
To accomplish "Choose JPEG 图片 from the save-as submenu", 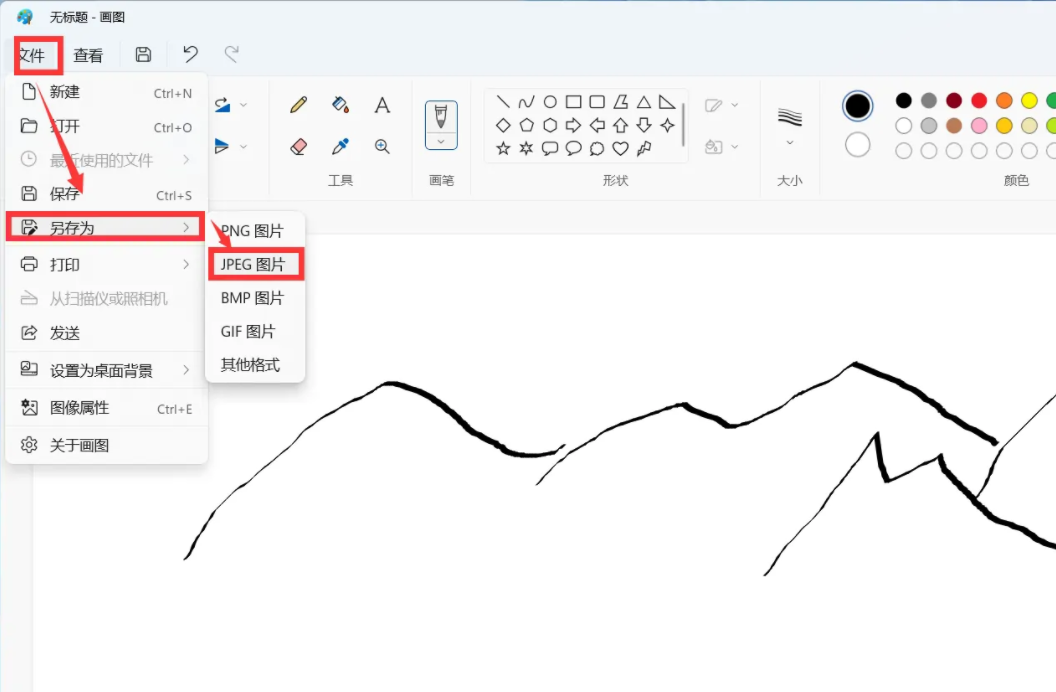I will pyautogui.click(x=253, y=264).
